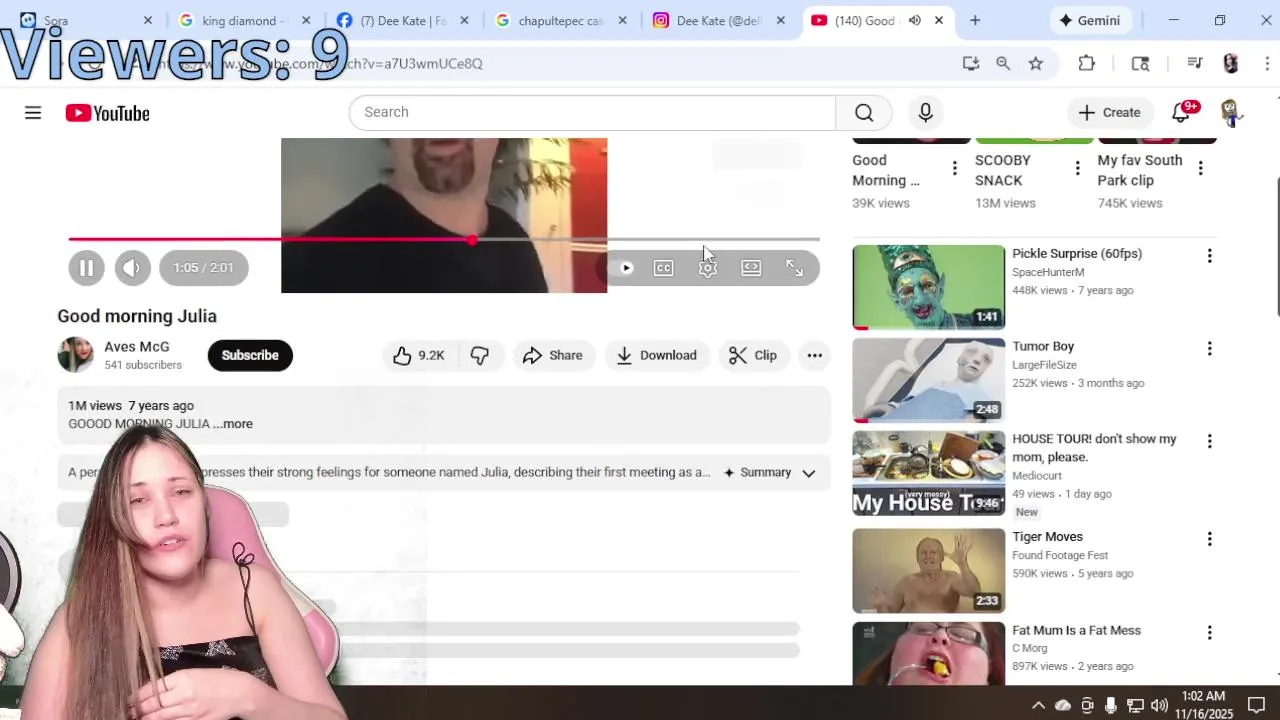The width and height of the screenshot is (1280, 720).
Task: Open the Pickle Surprise video thumbnail
Action: (x=928, y=287)
